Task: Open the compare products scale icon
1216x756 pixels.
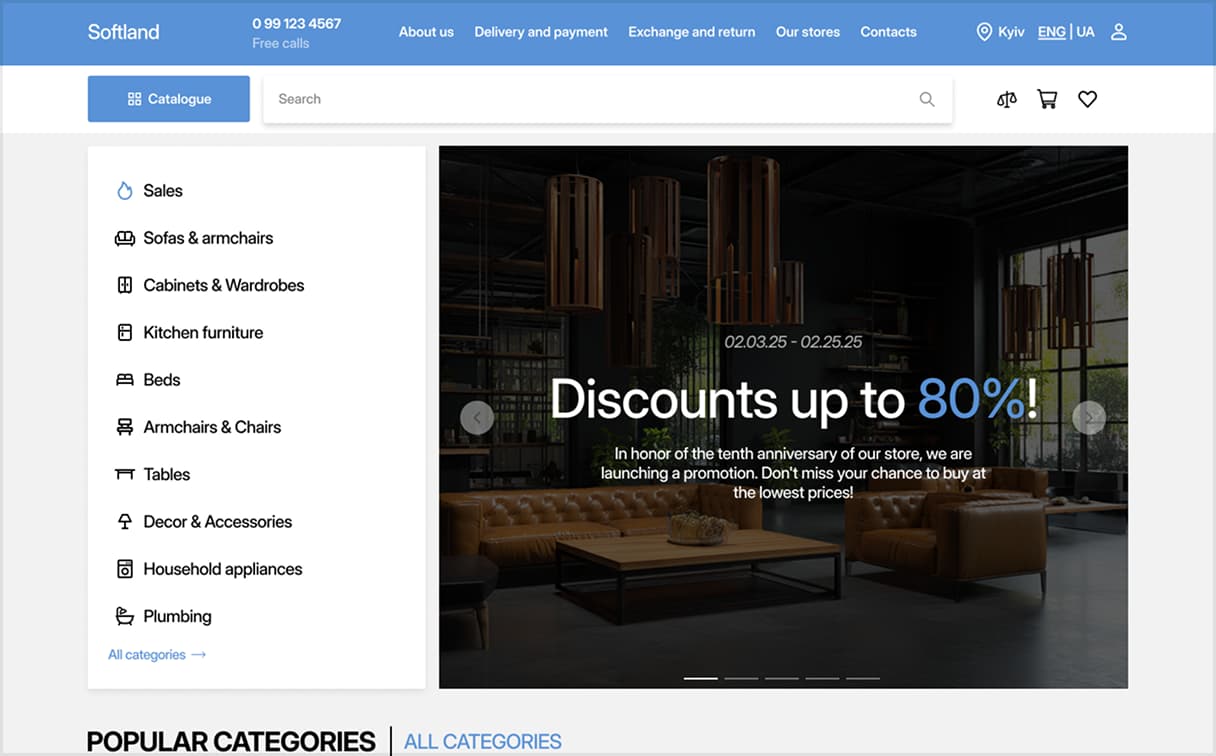Action: [1007, 99]
